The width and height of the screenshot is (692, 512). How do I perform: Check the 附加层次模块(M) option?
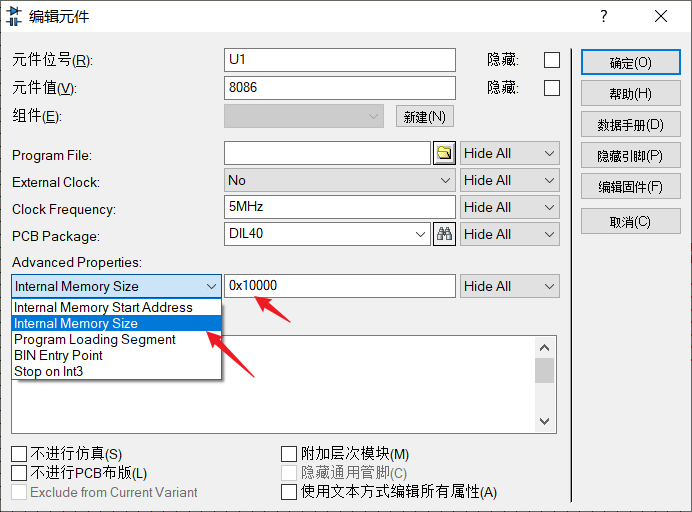point(289,453)
